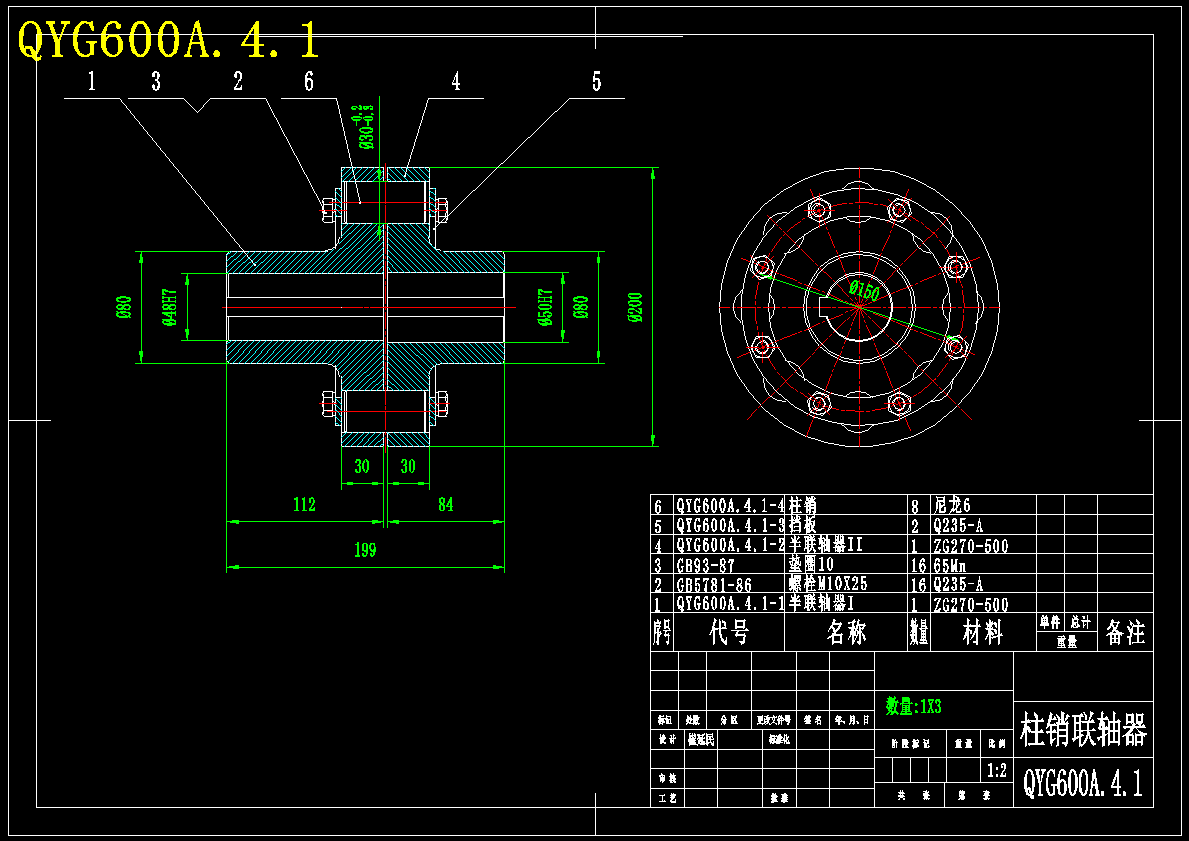Select the Ø200 outer diameter dimension
Image resolution: width=1189 pixels, height=841 pixels.
tap(635, 308)
